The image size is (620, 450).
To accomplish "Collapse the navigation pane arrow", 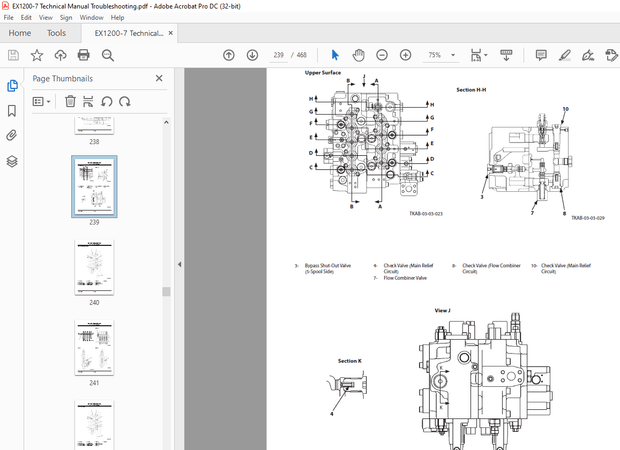I will [x=180, y=264].
